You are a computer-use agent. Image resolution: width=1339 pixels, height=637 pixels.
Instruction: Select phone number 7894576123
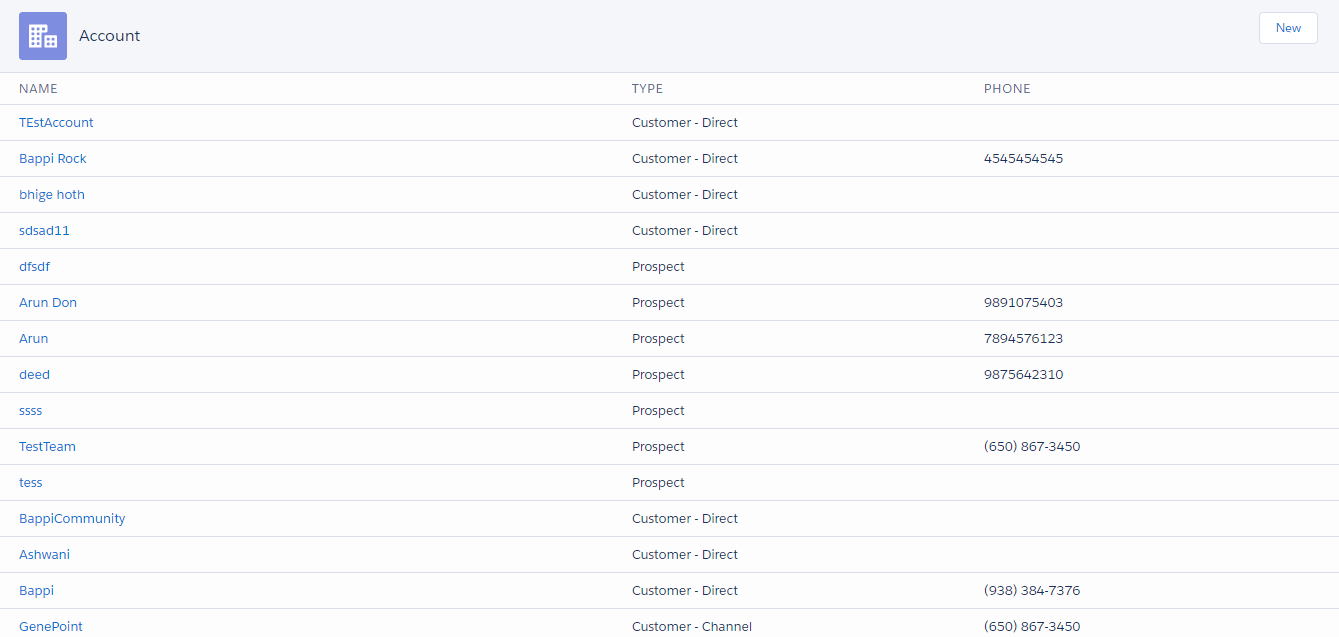1023,339
